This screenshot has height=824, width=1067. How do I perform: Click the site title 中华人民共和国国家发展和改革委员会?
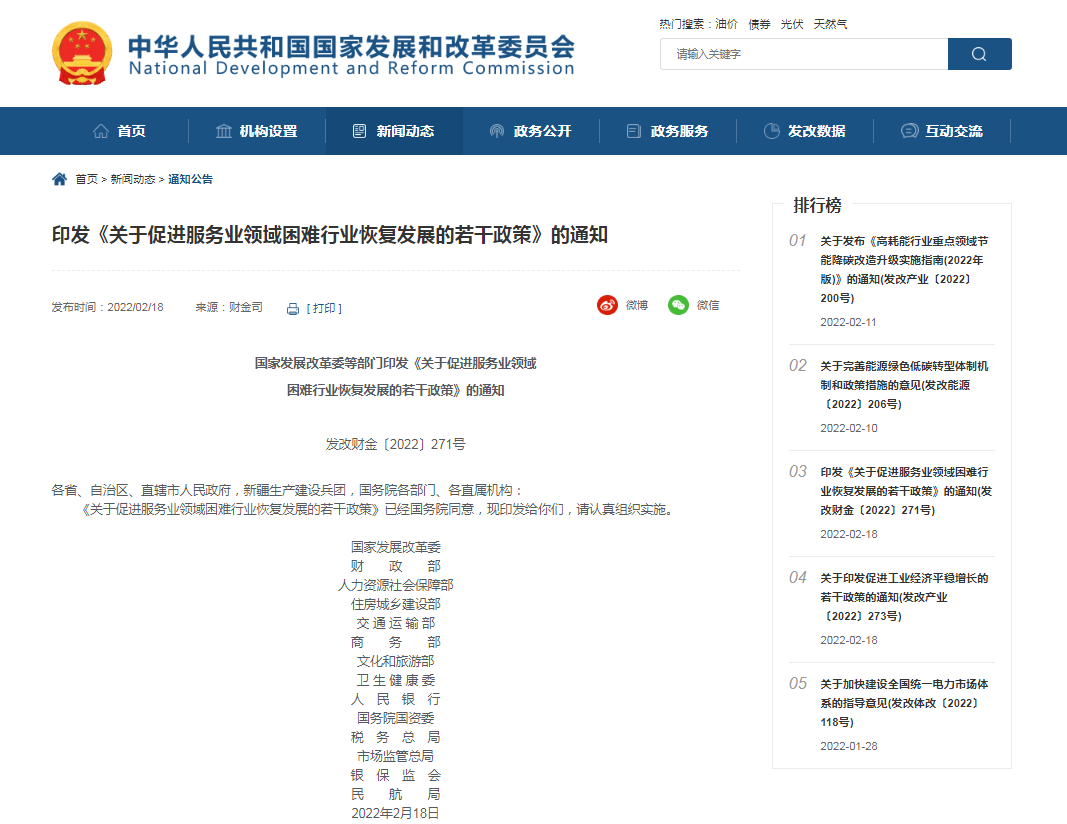point(351,47)
